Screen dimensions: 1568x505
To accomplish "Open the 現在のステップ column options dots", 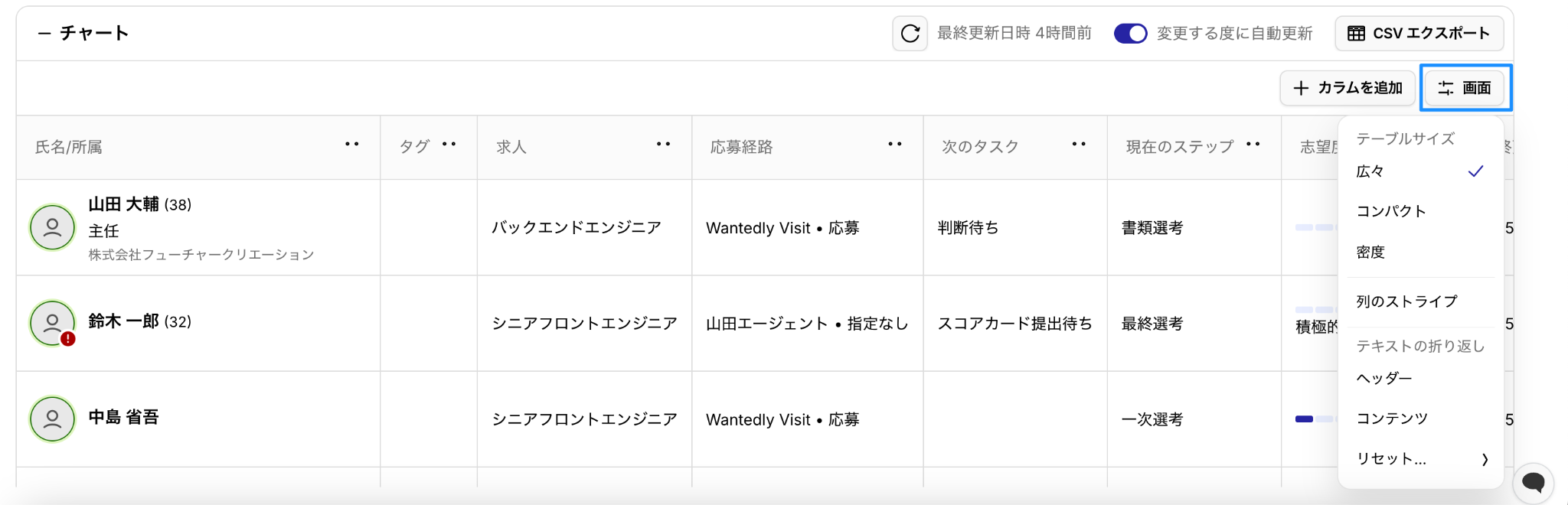I will pos(1253,145).
